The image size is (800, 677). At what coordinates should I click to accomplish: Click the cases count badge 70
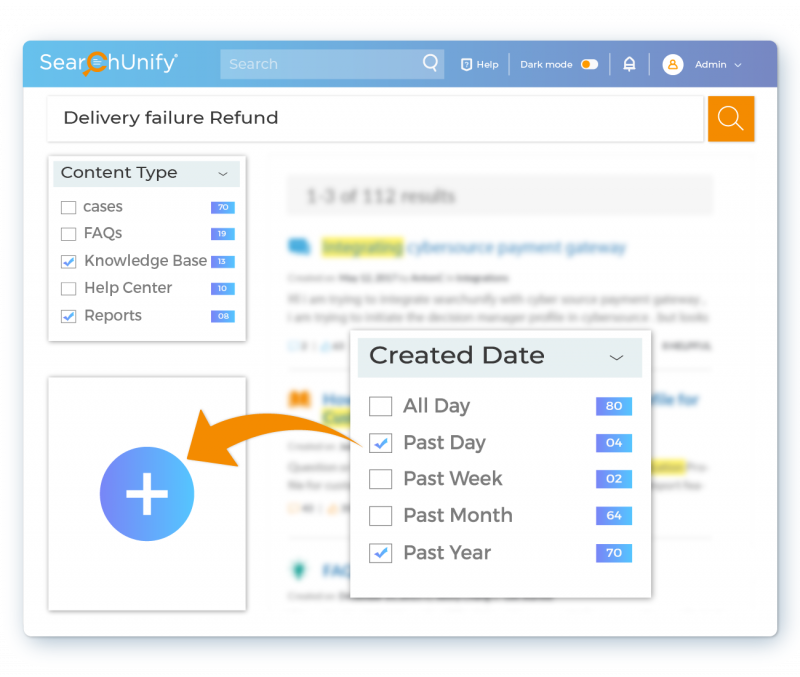click(223, 207)
